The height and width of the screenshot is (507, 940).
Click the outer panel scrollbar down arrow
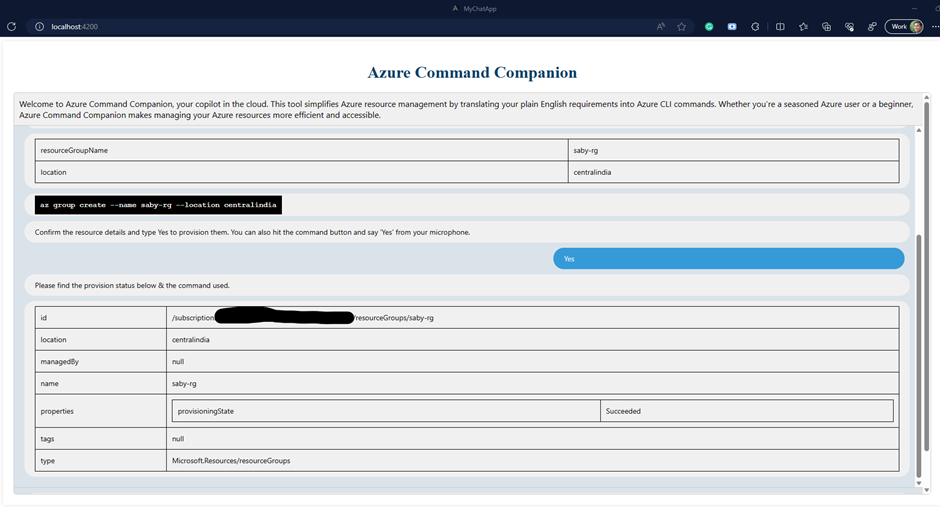coord(926,490)
